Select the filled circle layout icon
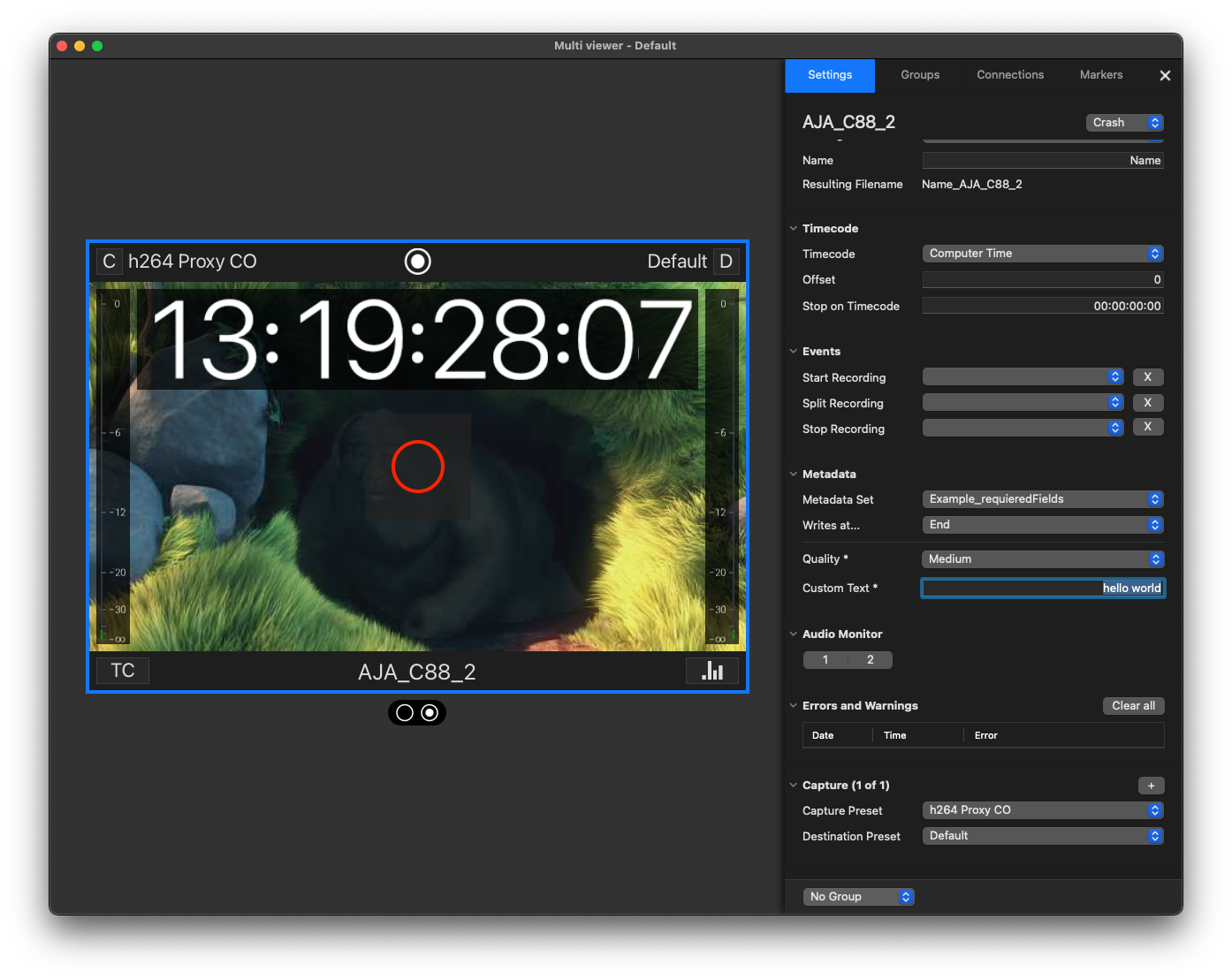The height and width of the screenshot is (980, 1232). (430, 712)
